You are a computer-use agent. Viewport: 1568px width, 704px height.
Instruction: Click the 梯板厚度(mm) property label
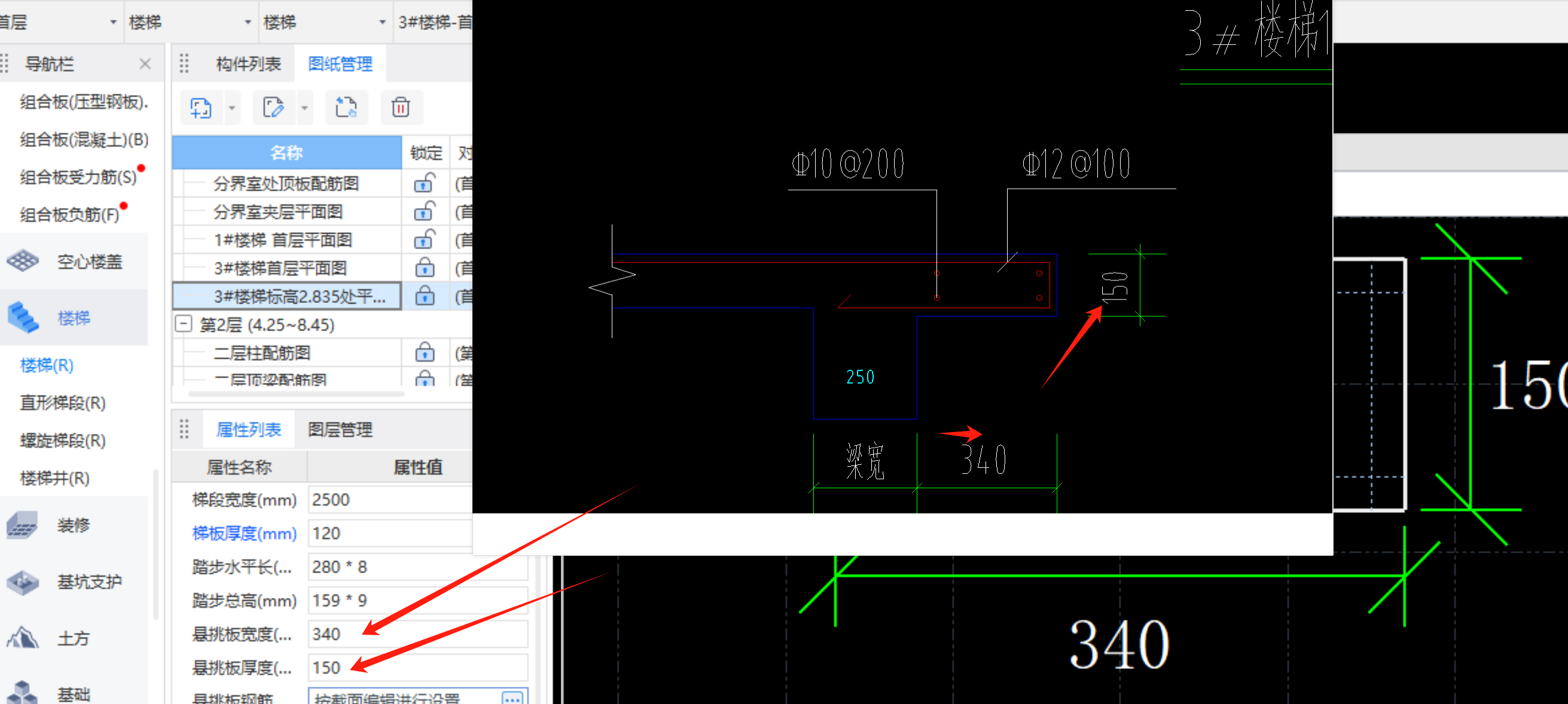tap(244, 533)
